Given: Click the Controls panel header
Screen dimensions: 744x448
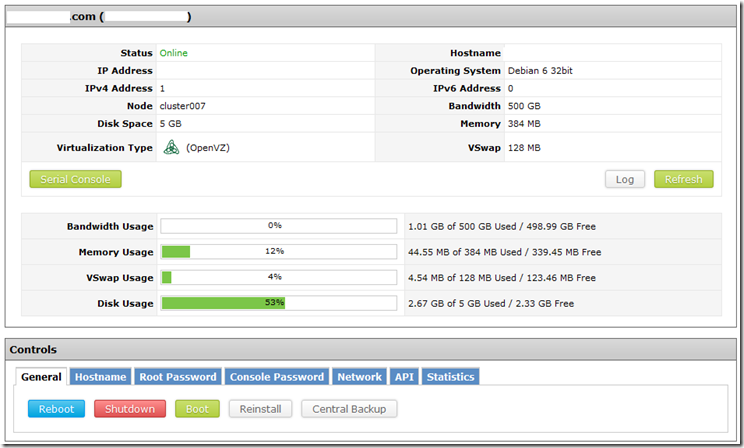Looking at the screenshot, I should (x=371, y=349).
